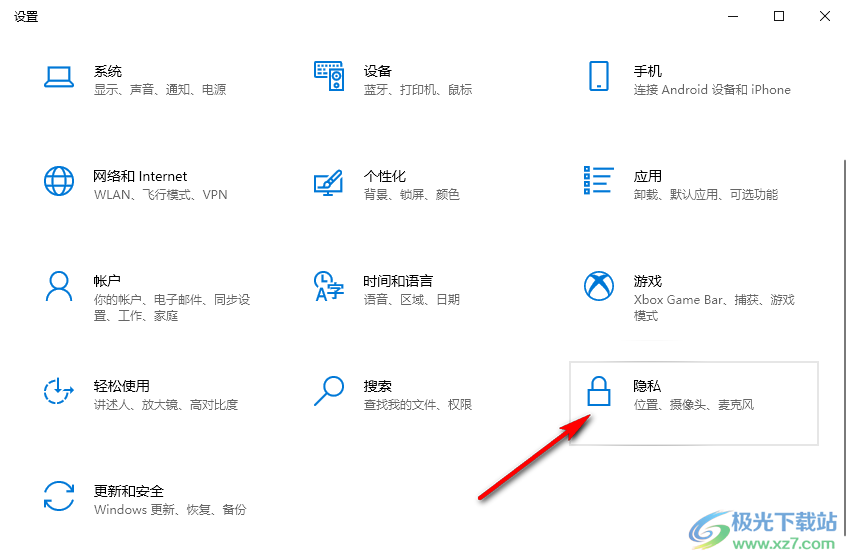Image resolution: width=848 pixels, height=560 pixels.
Task: Click 语音、区域、日期 description
Action: tap(412, 299)
